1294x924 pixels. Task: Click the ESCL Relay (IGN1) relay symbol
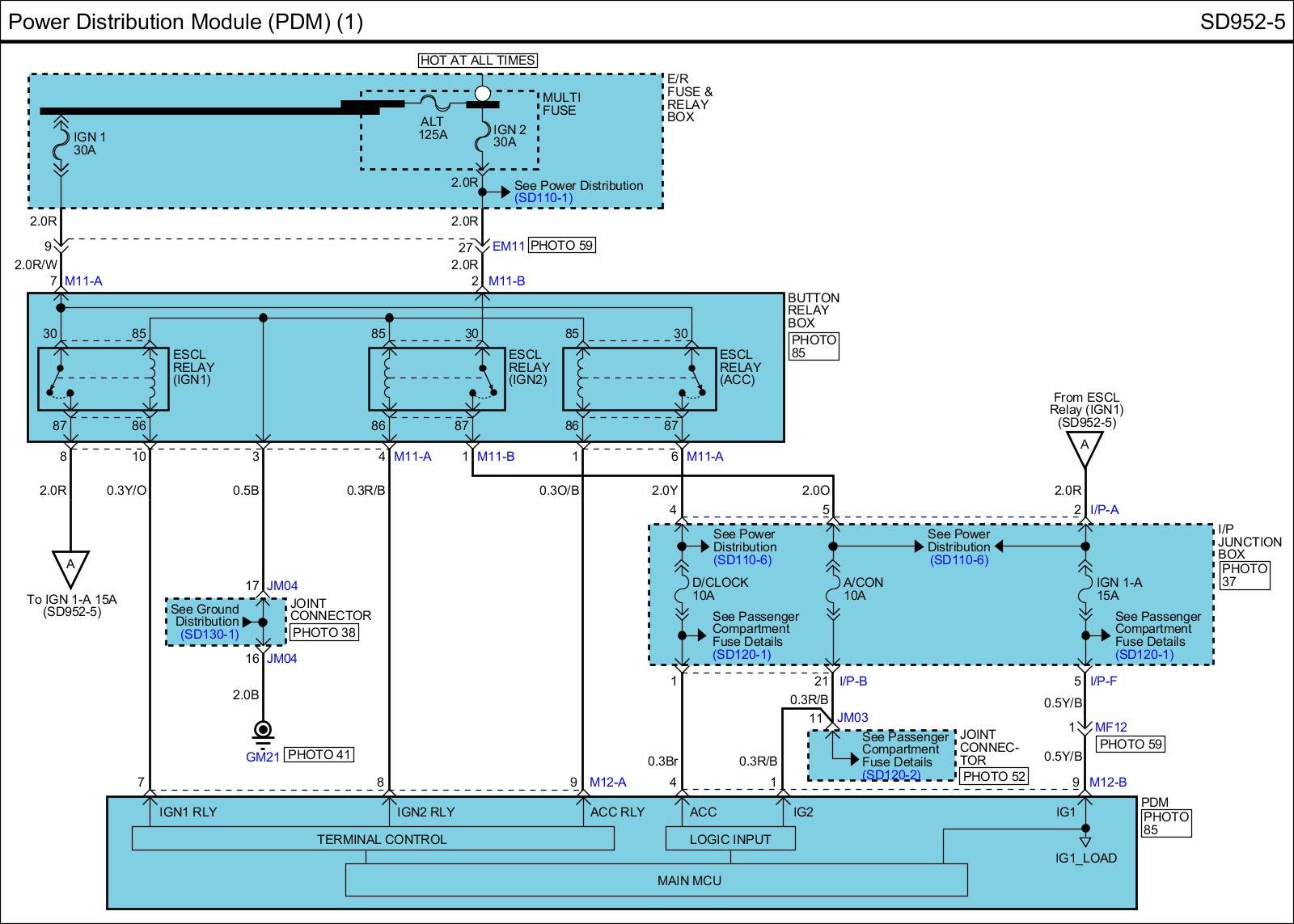[x=104, y=379]
